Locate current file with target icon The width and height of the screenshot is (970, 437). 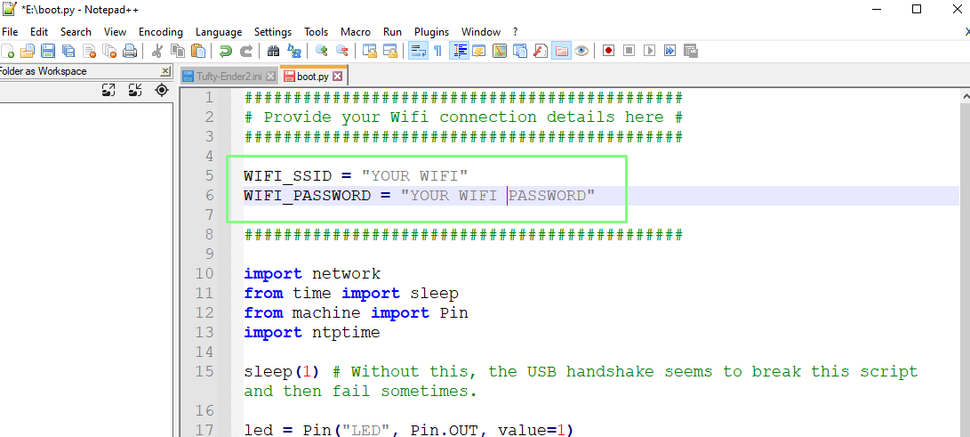161,90
